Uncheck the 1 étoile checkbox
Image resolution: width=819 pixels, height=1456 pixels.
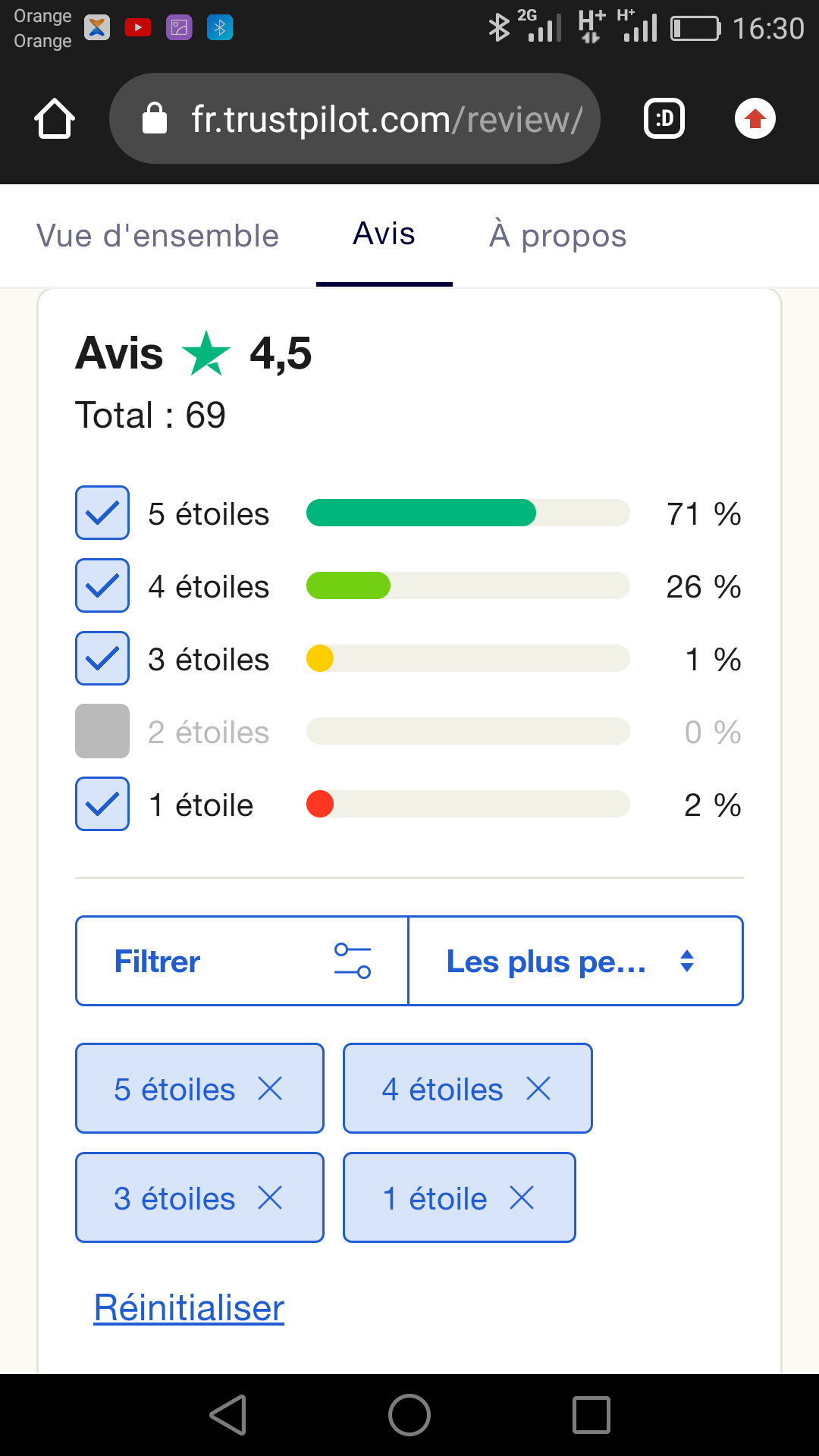pos(102,805)
